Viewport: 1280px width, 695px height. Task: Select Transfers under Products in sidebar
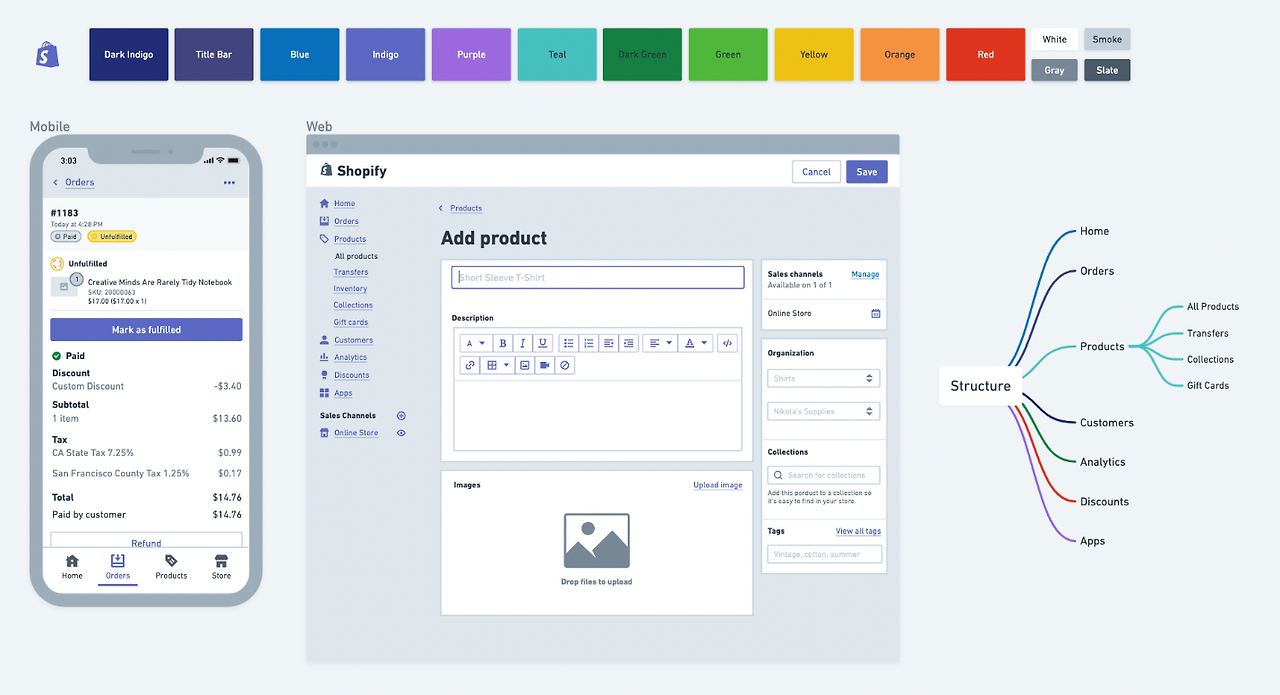pyautogui.click(x=351, y=272)
